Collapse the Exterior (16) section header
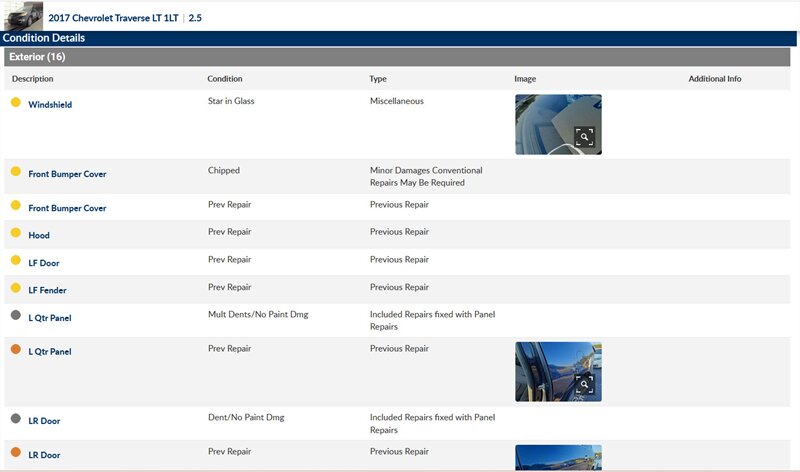Viewport: 800px width, 472px height. tap(37, 57)
